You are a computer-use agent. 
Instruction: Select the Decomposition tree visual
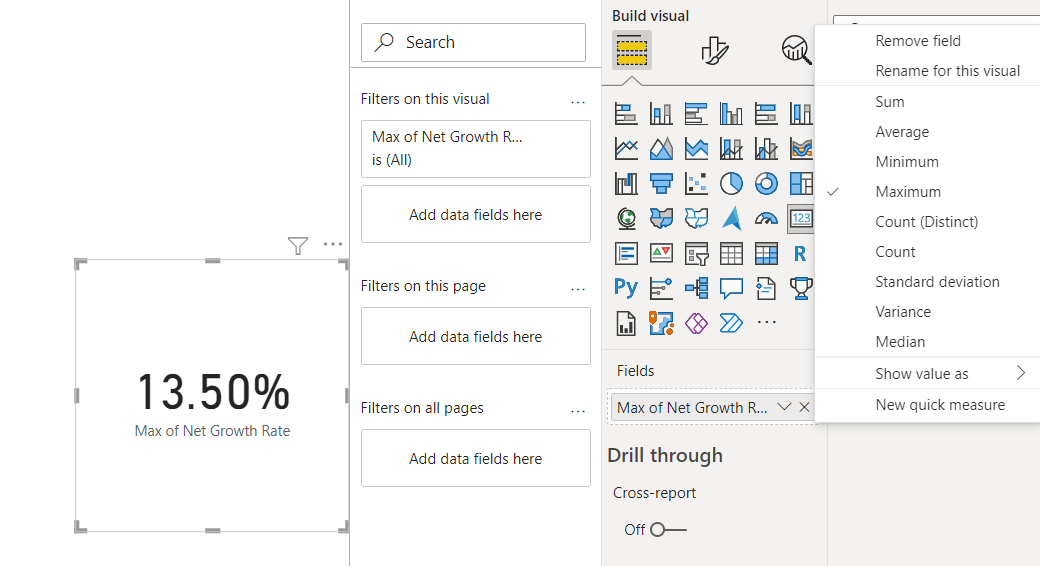pyautogui.click(x=696, y=288)
